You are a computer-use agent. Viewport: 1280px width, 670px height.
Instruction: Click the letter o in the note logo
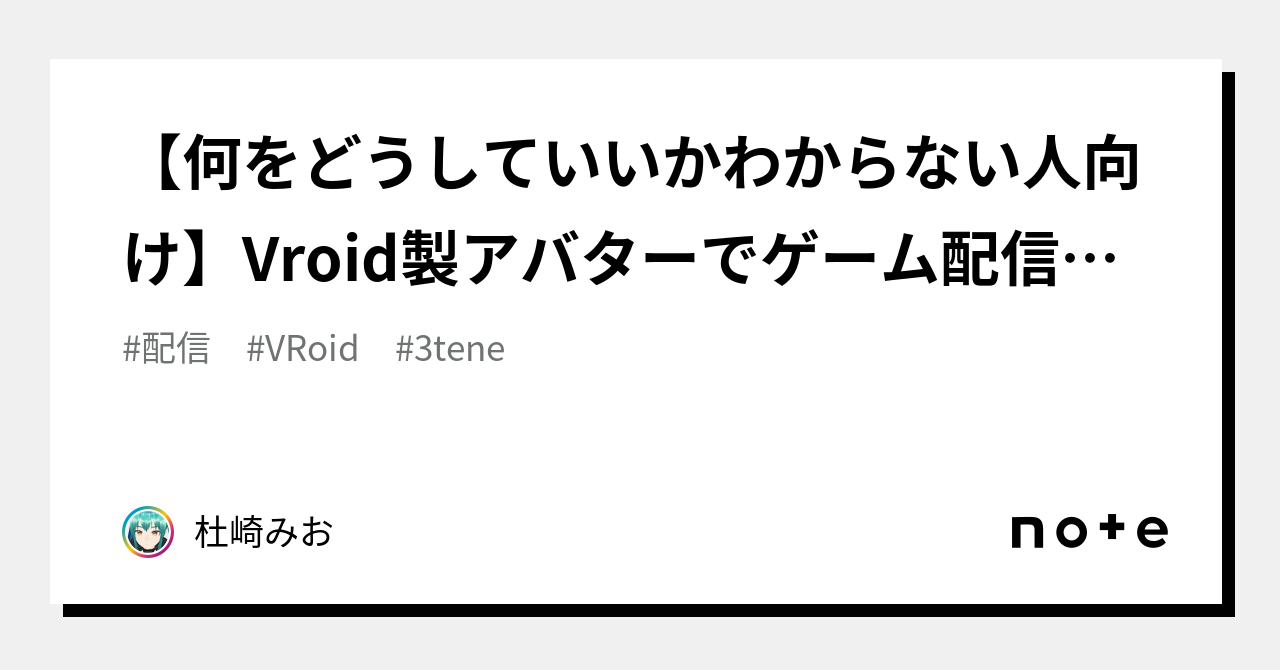click(x=1070, y=532)
